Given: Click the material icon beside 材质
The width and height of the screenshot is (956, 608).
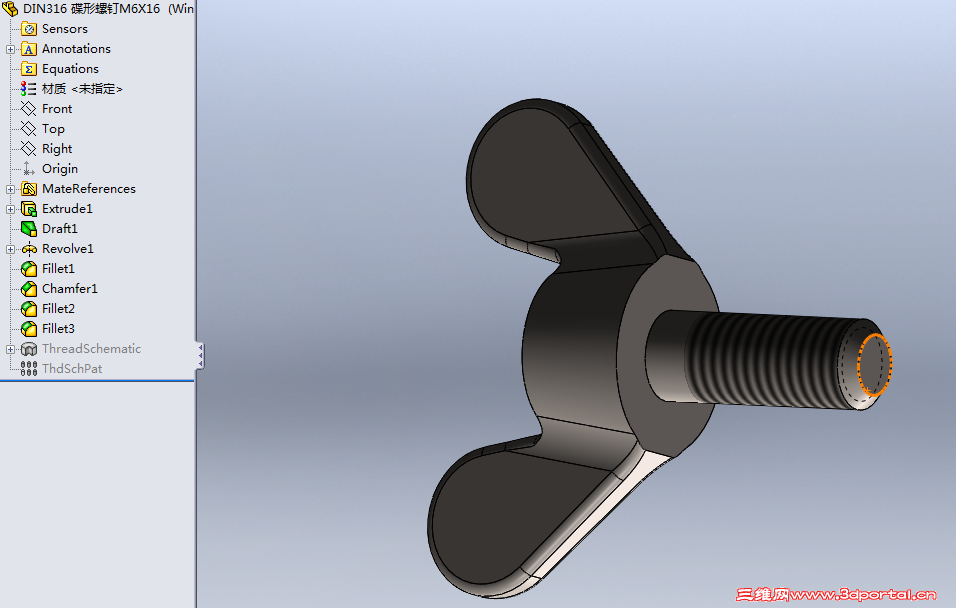Looking at the screenshot, I should [x=29, y=89].
